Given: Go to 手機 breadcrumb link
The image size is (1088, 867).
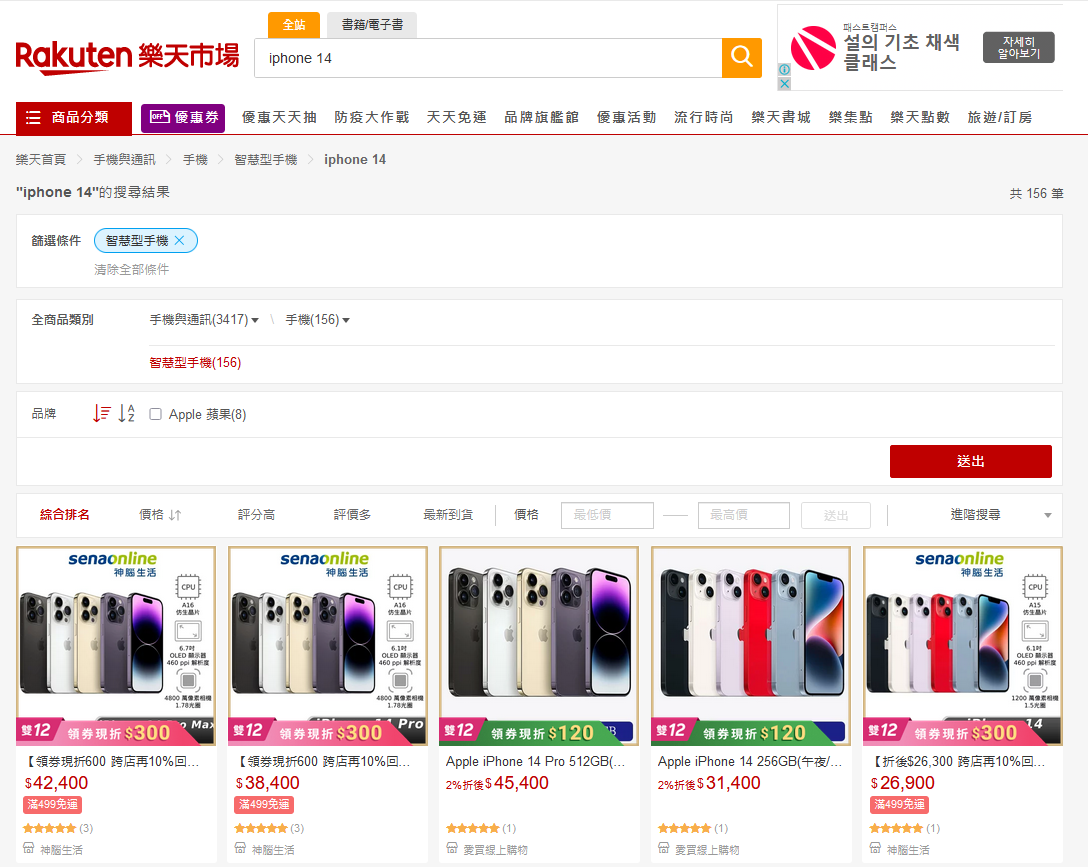Looking at the screenshot, I should pos(195,160).
